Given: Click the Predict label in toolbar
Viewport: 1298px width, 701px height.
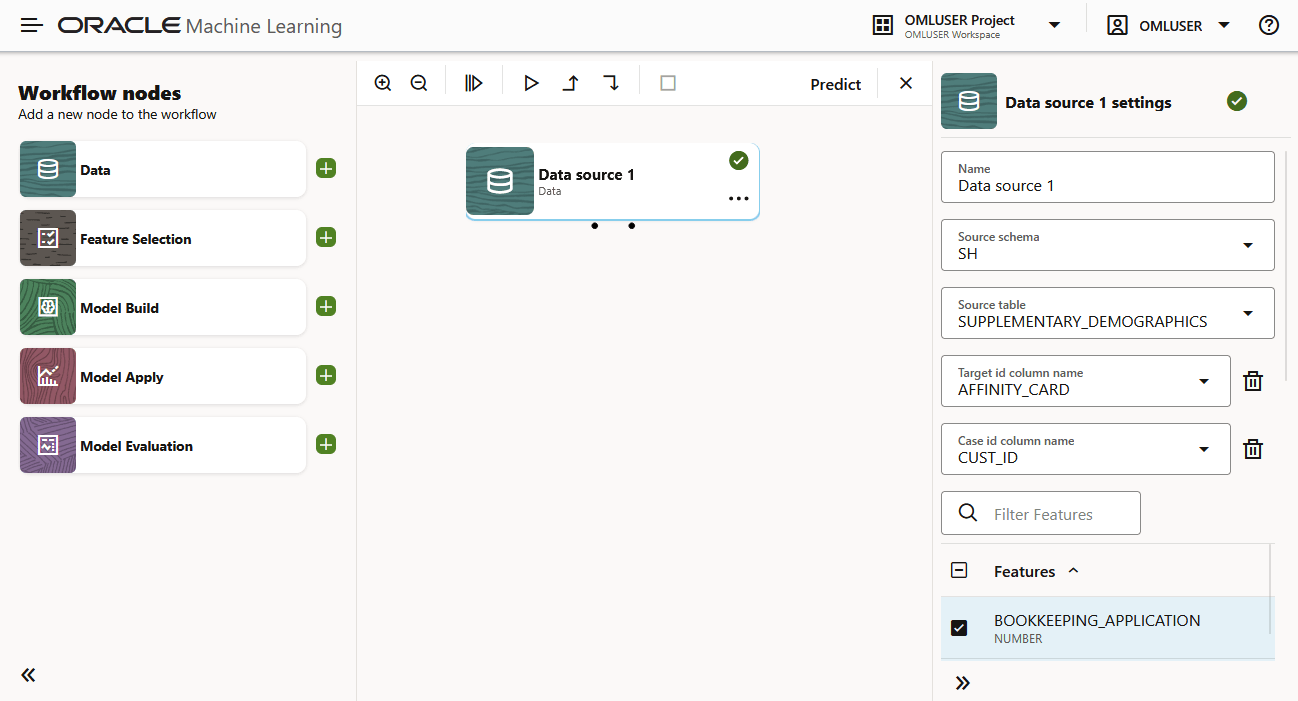Looking at the screenshot, I should click(836, 84).
